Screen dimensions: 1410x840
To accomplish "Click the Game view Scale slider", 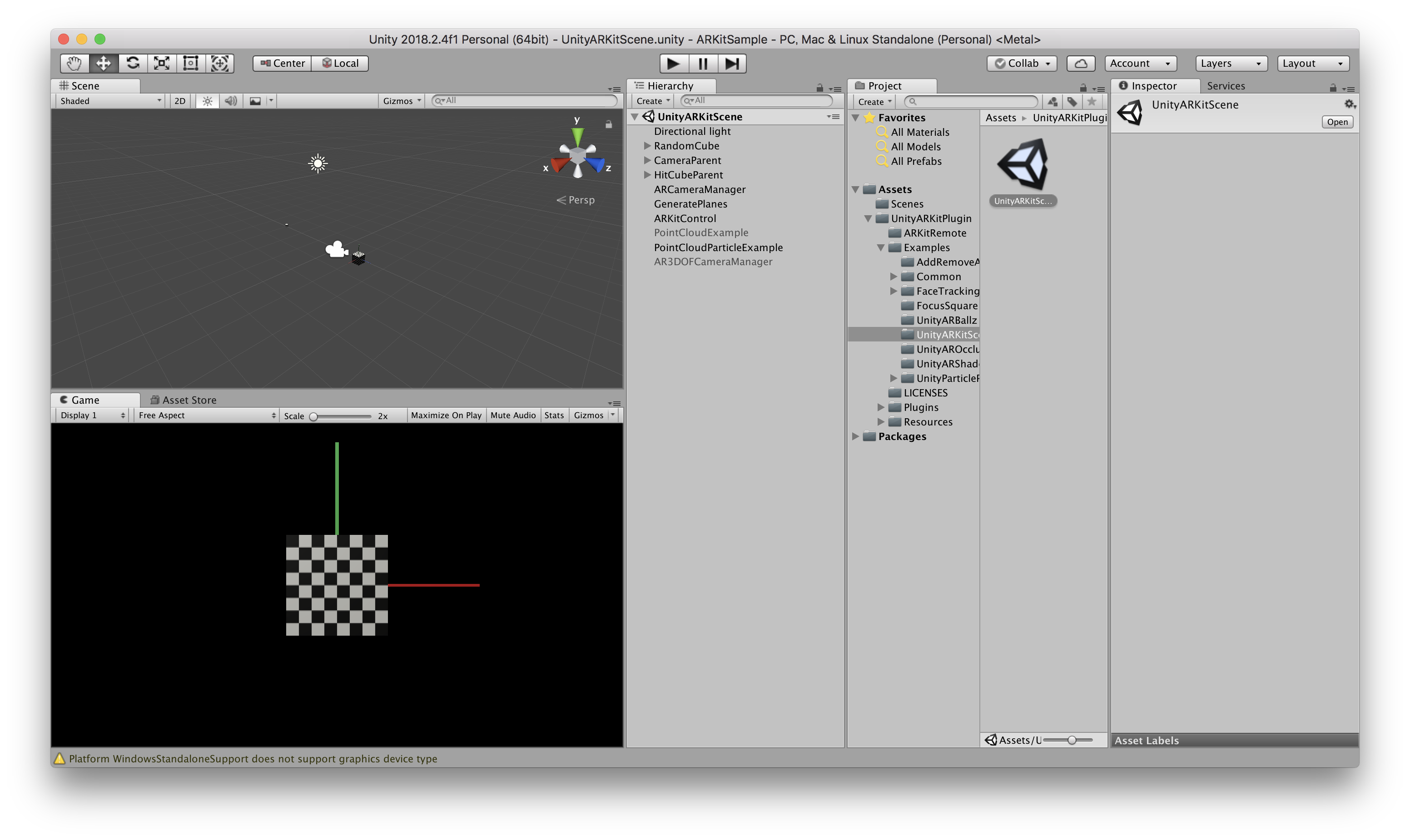I will tap(315, 415).
